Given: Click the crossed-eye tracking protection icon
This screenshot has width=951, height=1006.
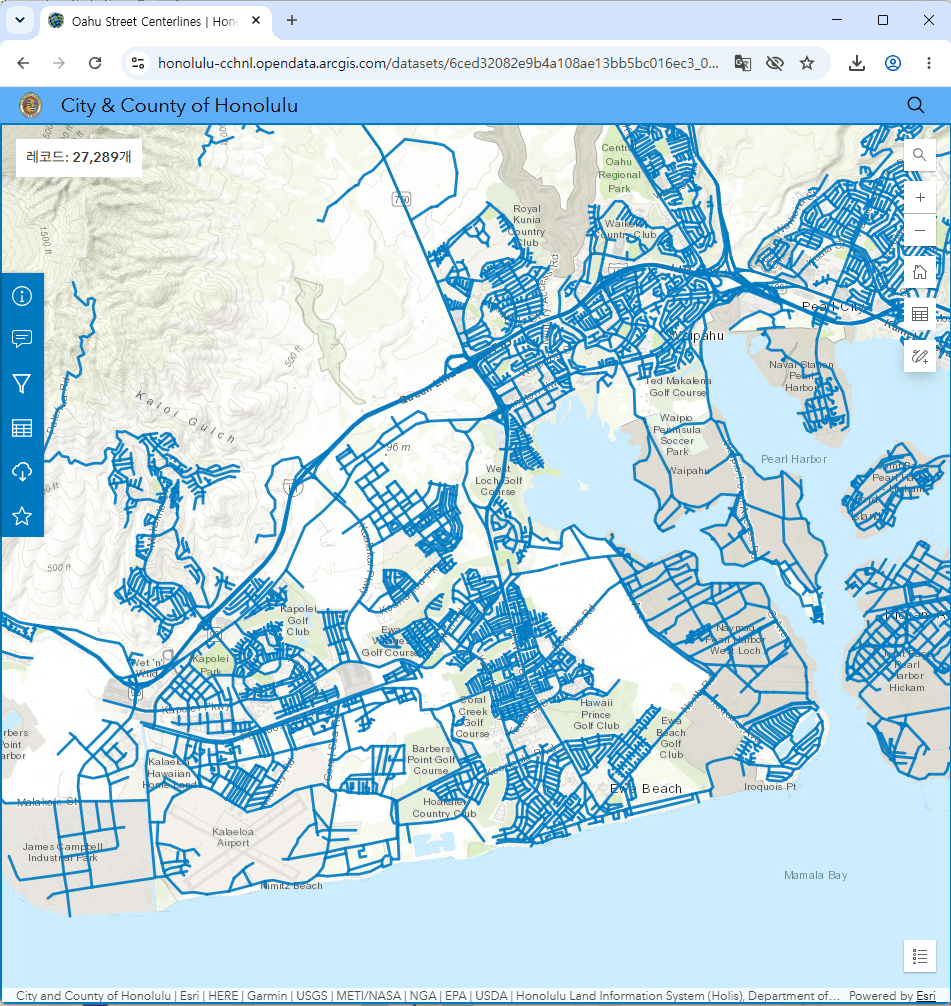Looking at the screenshot, I should click(x=775, y=63).
